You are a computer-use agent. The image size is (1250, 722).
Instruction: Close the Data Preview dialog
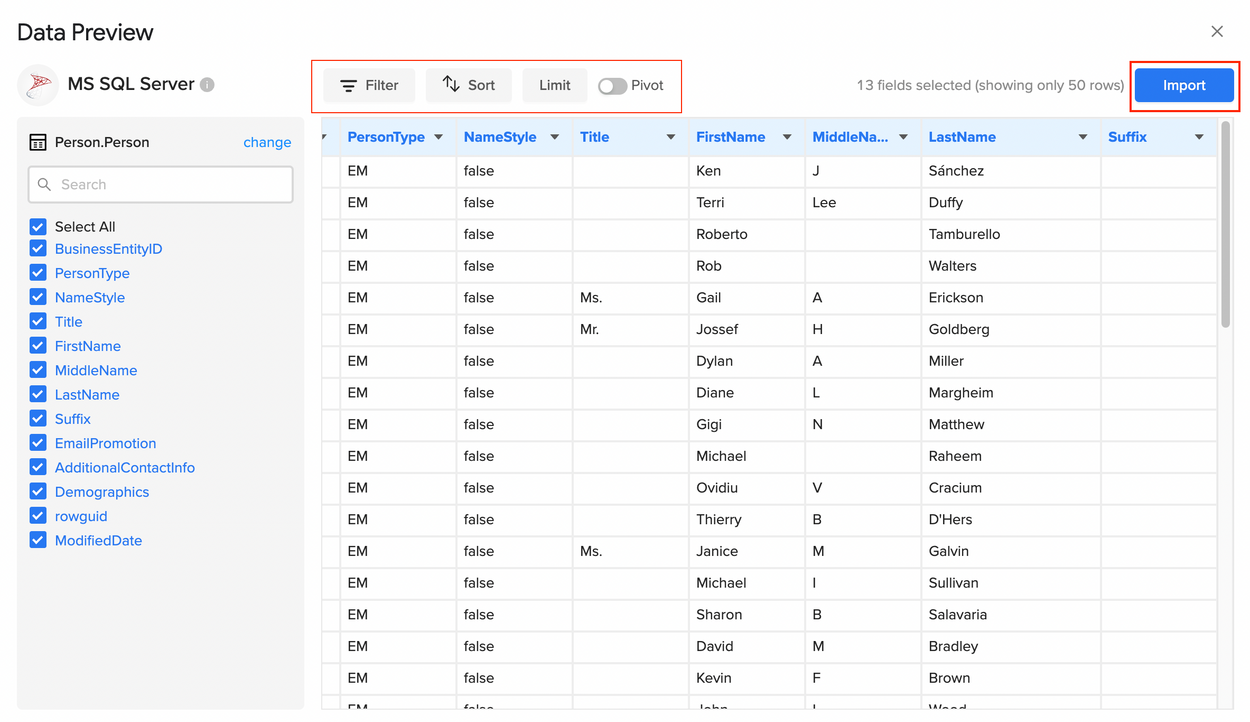(x=1217, y=31)
